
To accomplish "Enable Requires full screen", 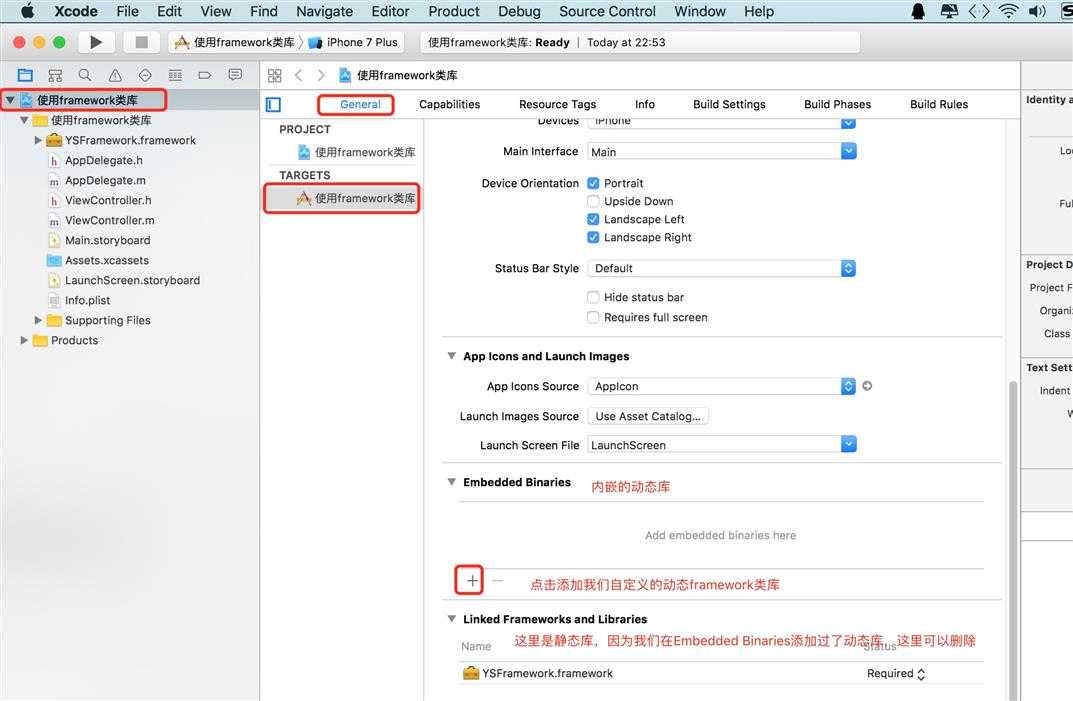I will pos(593,317).
